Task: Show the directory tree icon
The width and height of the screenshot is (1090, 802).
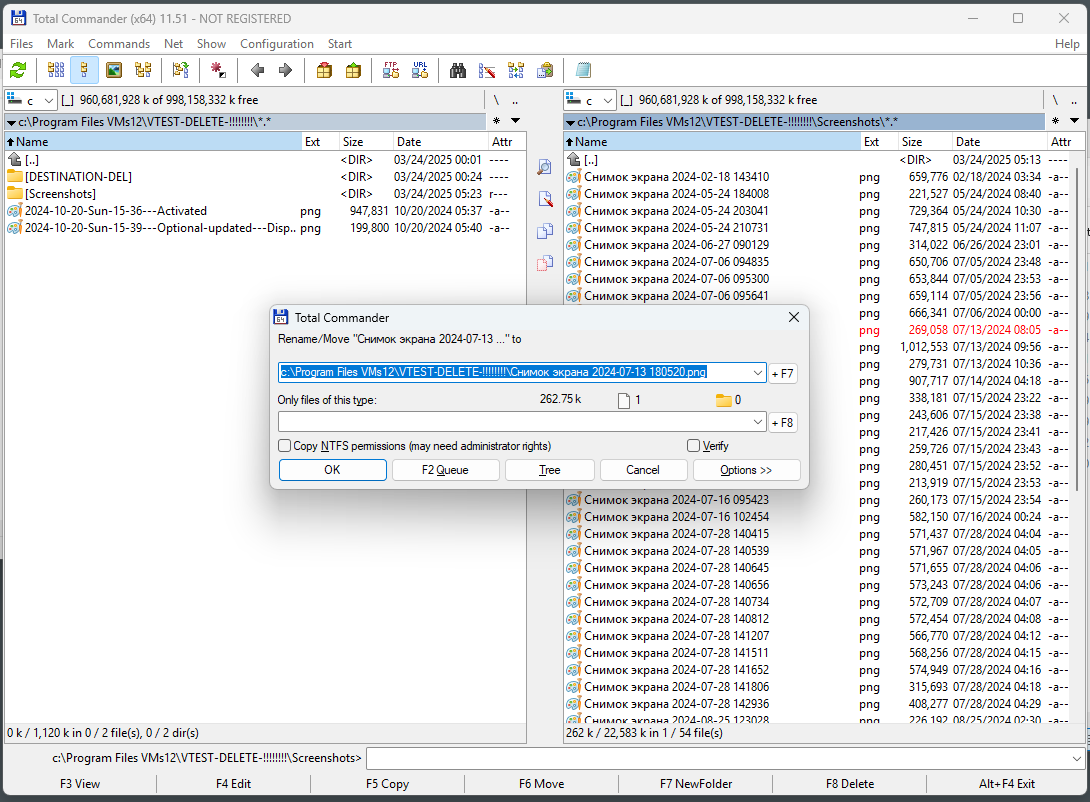Action: 143,70
